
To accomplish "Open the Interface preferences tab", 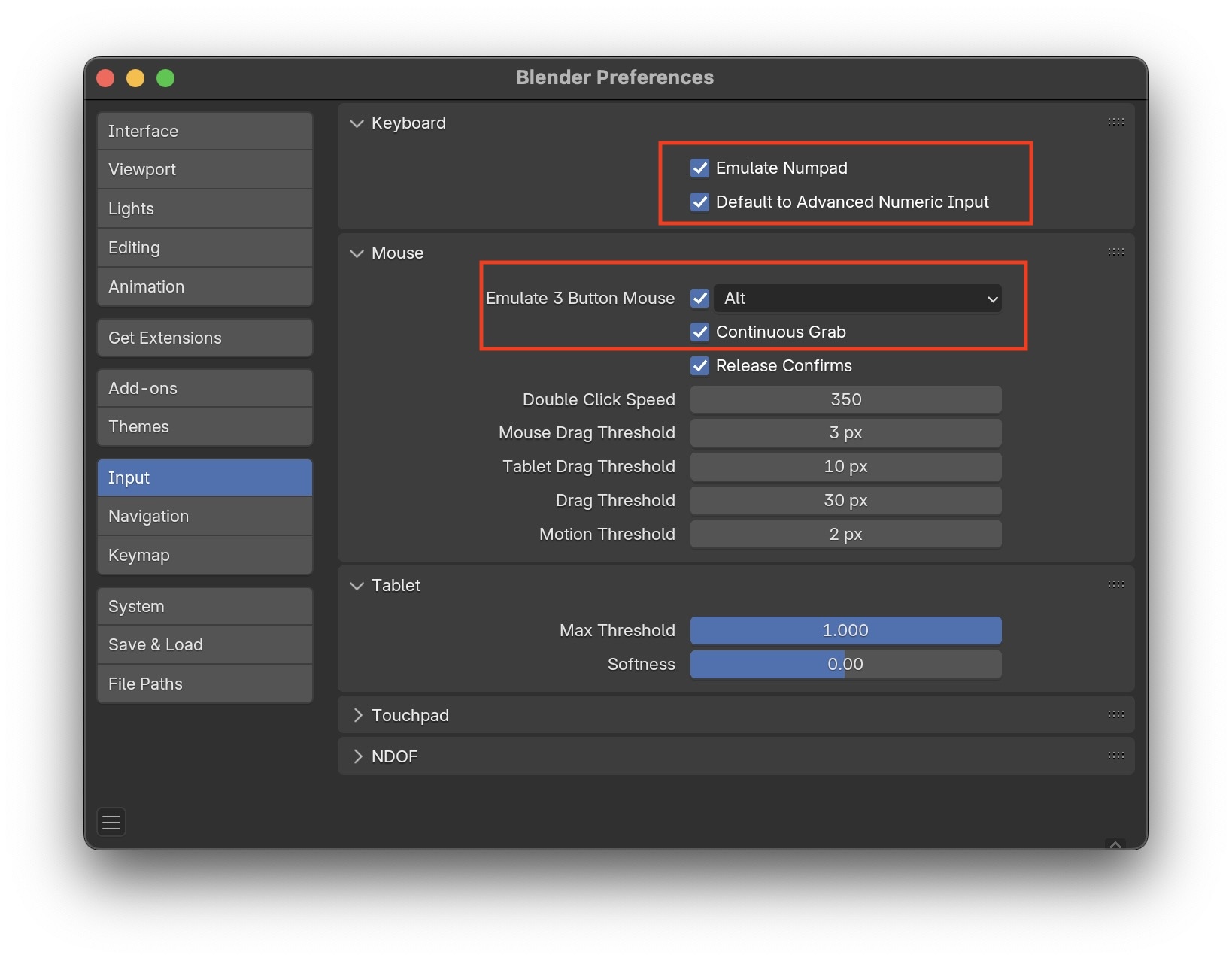I will tap(205, 131).
